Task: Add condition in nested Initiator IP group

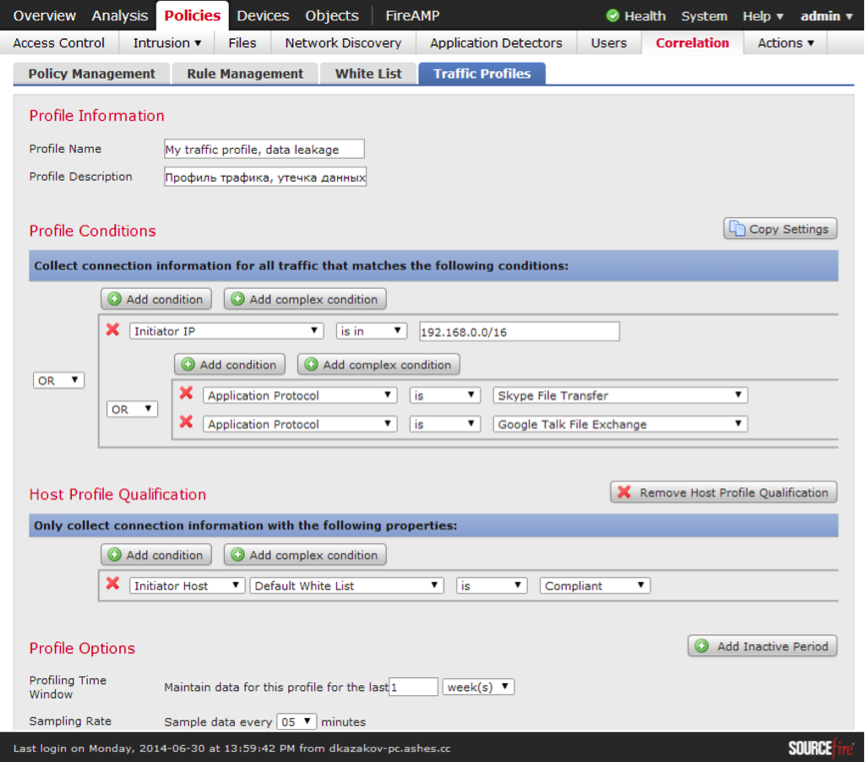Action: [x=229, y=365]
